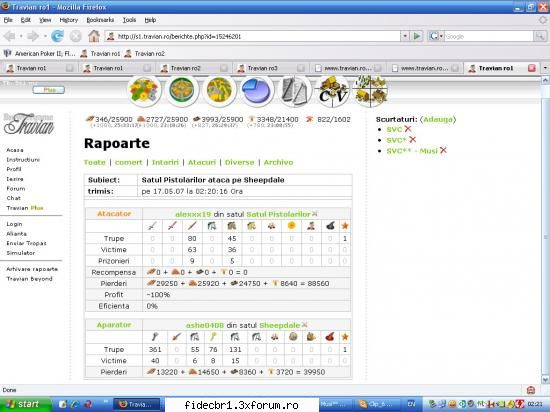Open the Bookmarks menu

point(100,20)
